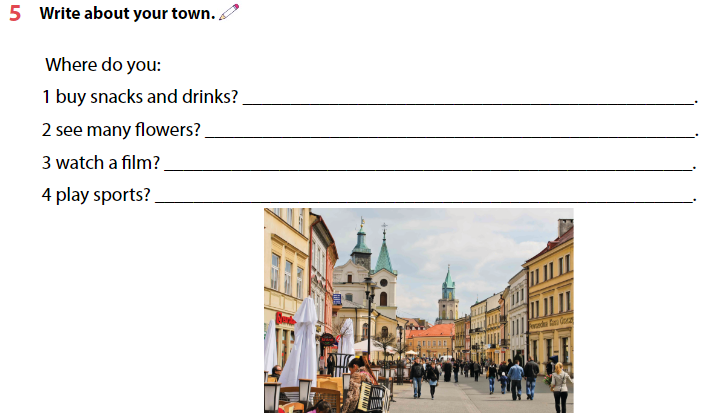Select the 'Write about your town.' heading
This screenshot has width=719, height=413.
(126, 15)
